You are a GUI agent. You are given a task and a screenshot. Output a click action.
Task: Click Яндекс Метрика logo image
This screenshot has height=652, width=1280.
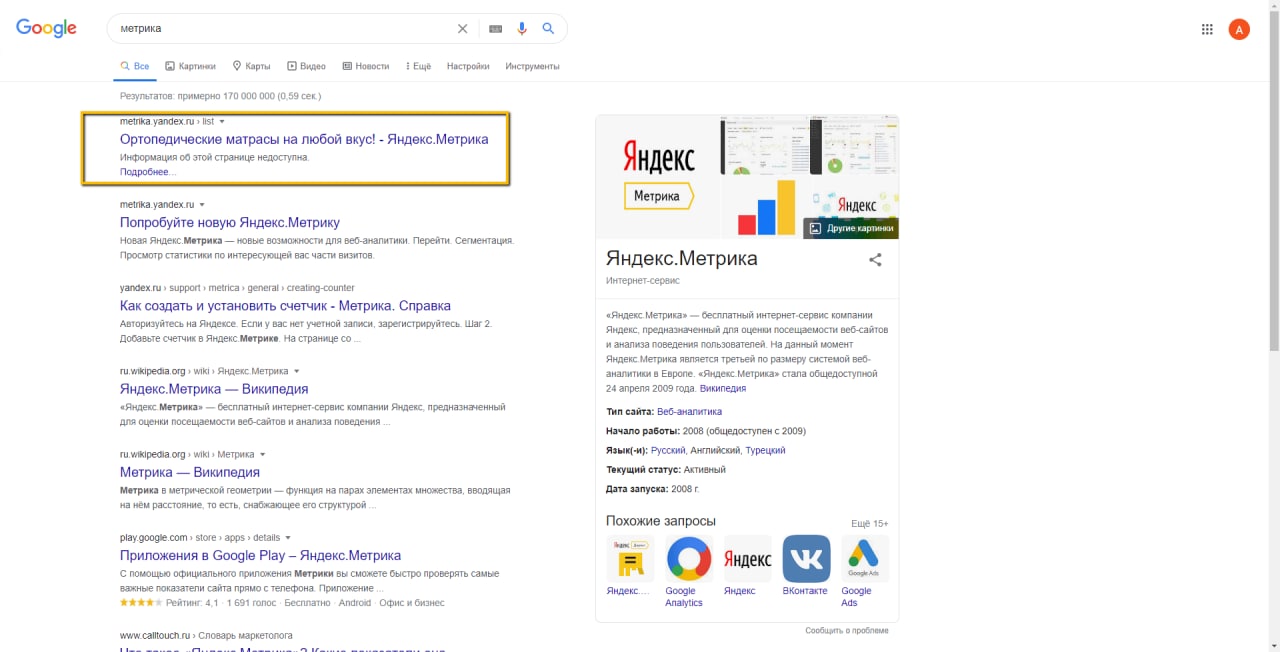click(x=658, y=176)
